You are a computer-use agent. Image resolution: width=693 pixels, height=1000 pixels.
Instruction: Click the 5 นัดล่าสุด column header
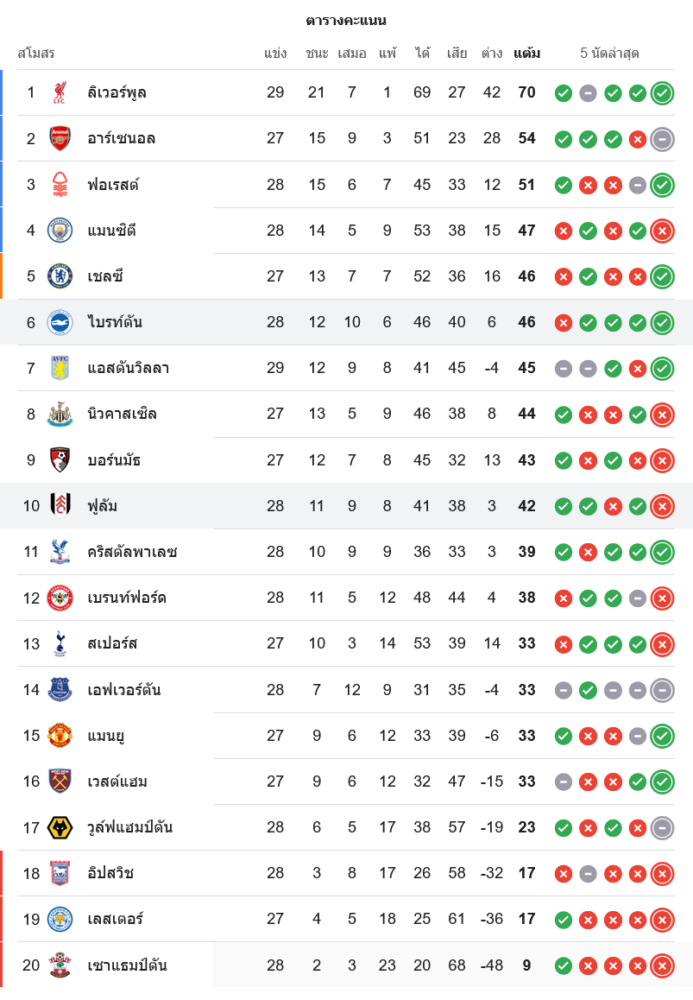[610, 53]
